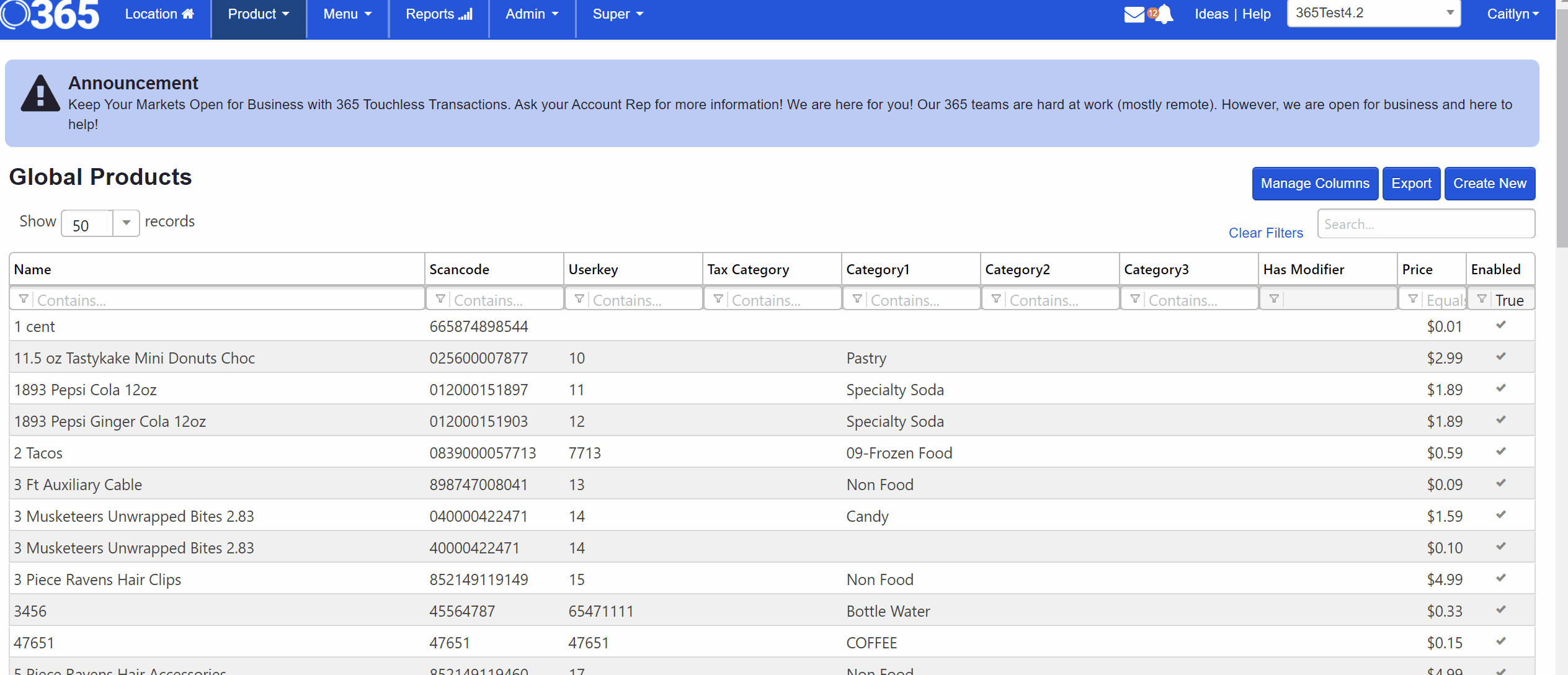
Task: Click the Scancode filter funnel icon
Action: point(440,299)
